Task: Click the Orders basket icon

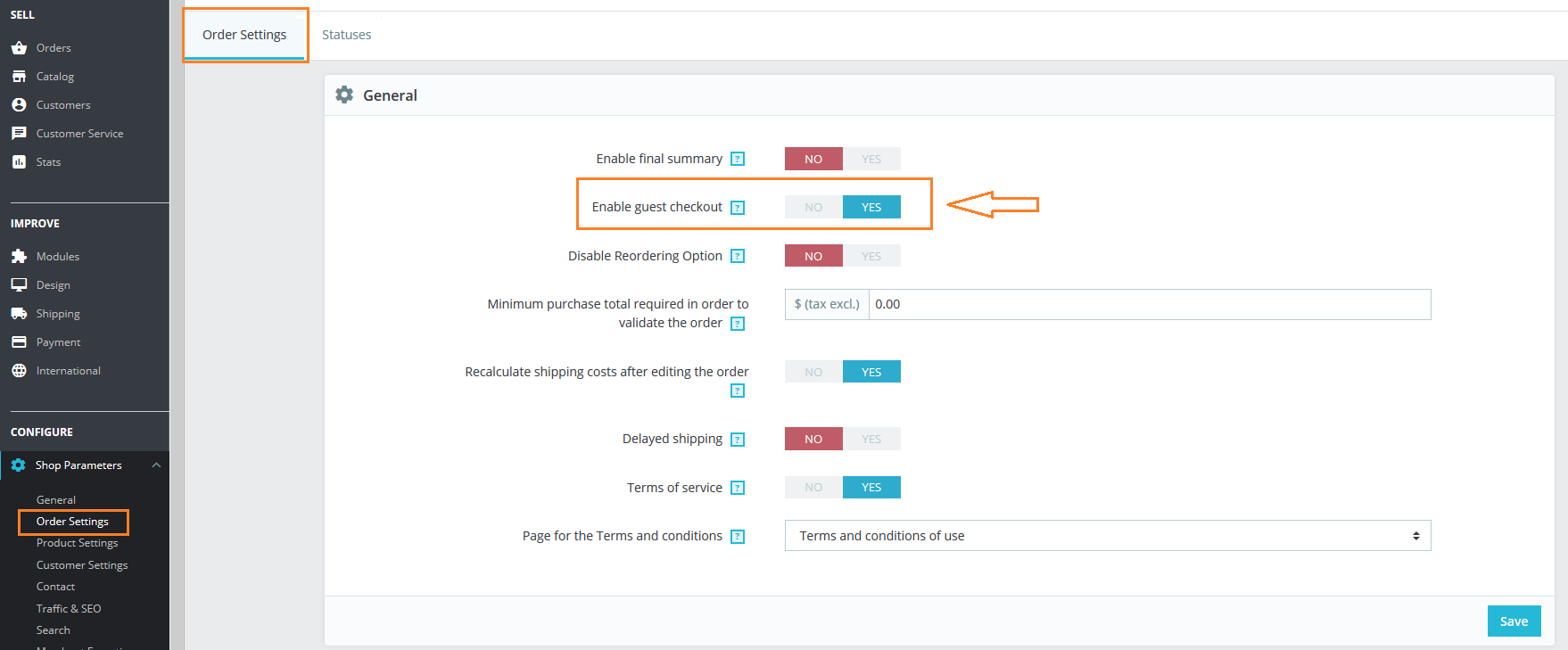Action: tap(19, 48)
